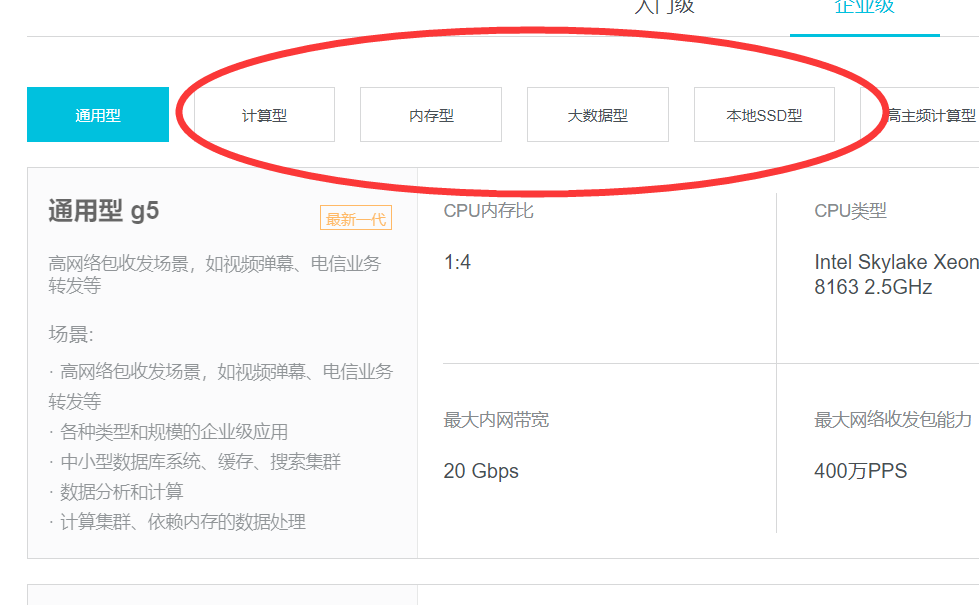
Task: Open the 计算型 instance category
Action: 264,115
